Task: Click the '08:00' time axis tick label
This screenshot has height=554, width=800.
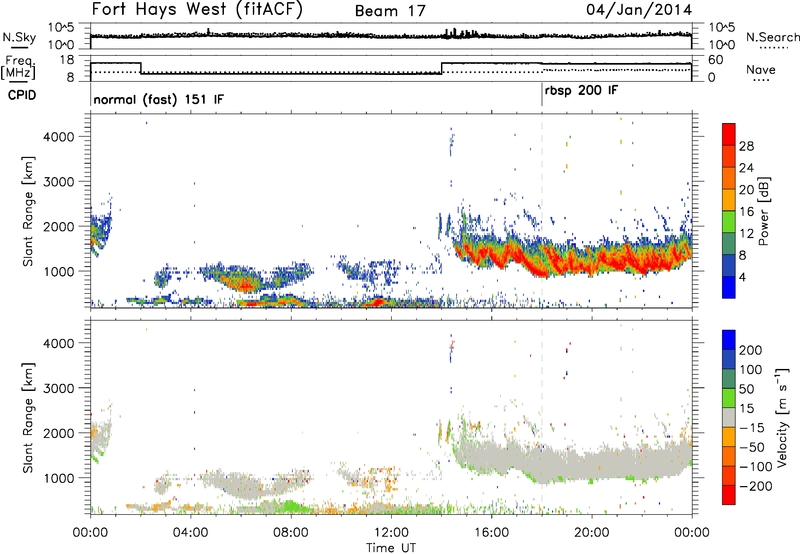Action: pyautogui.click(x=291, y=533)
